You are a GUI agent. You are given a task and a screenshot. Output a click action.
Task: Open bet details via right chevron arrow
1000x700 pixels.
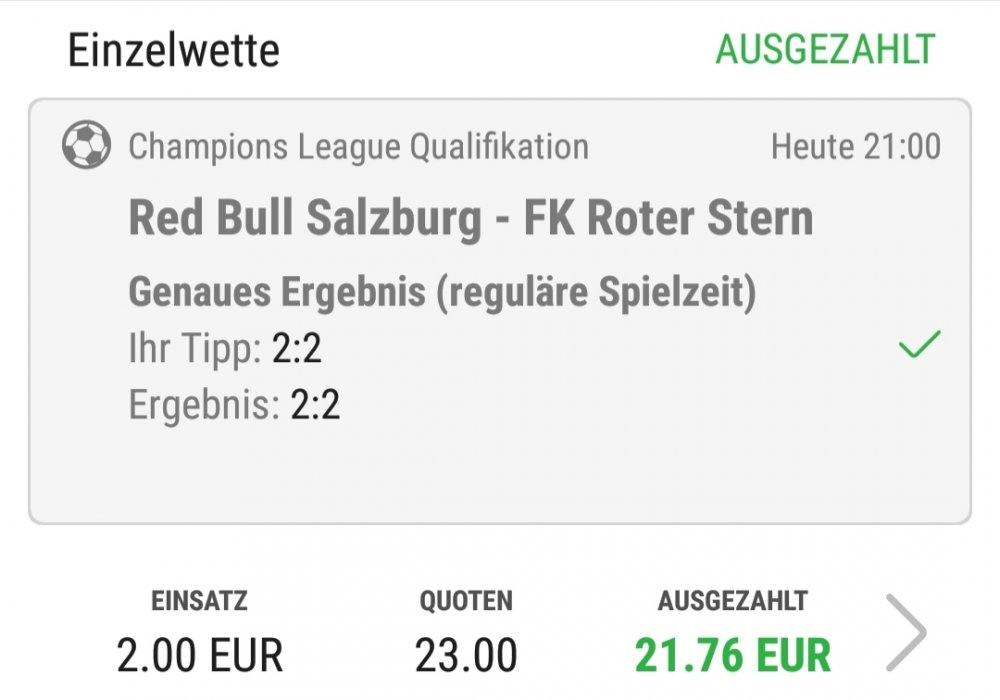tap(906, 632)
